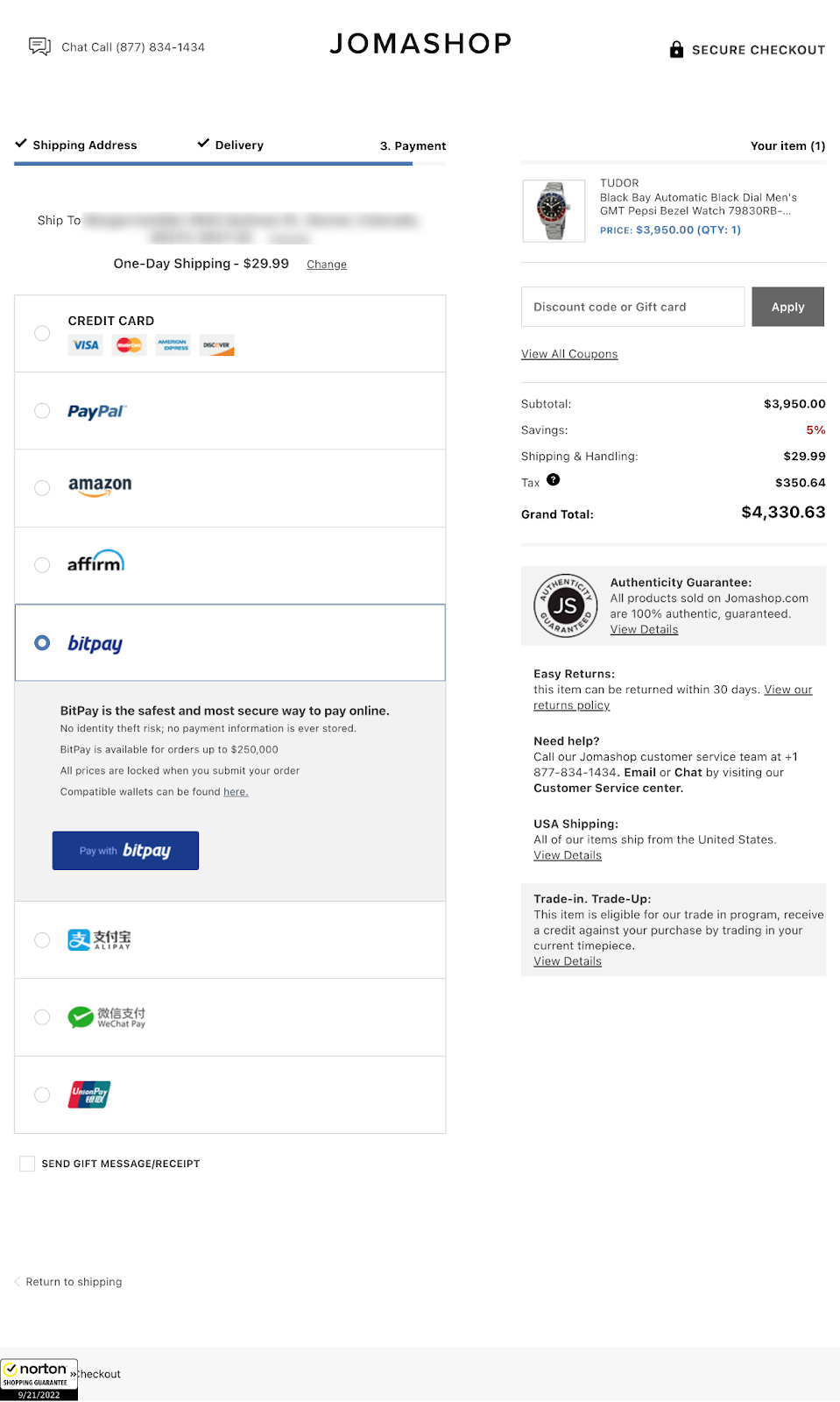Click the JS Authenticity Guarantee seal
The width and height of the screenshot is (840, 1402).
click(x=565, y=605)
